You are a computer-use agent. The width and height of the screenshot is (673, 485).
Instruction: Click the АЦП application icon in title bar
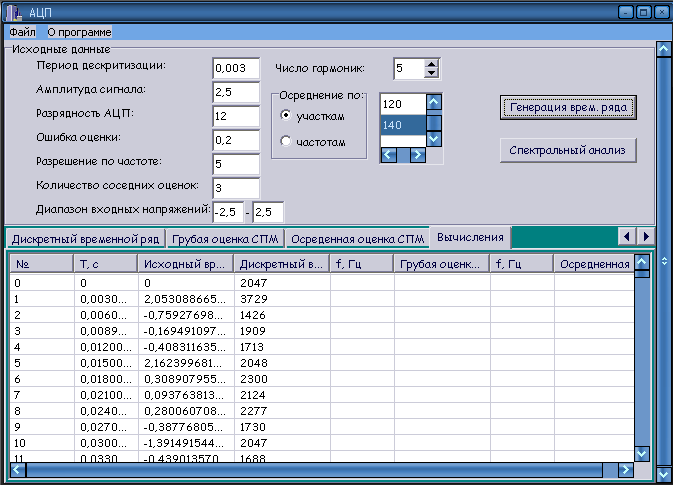[15, 13]
